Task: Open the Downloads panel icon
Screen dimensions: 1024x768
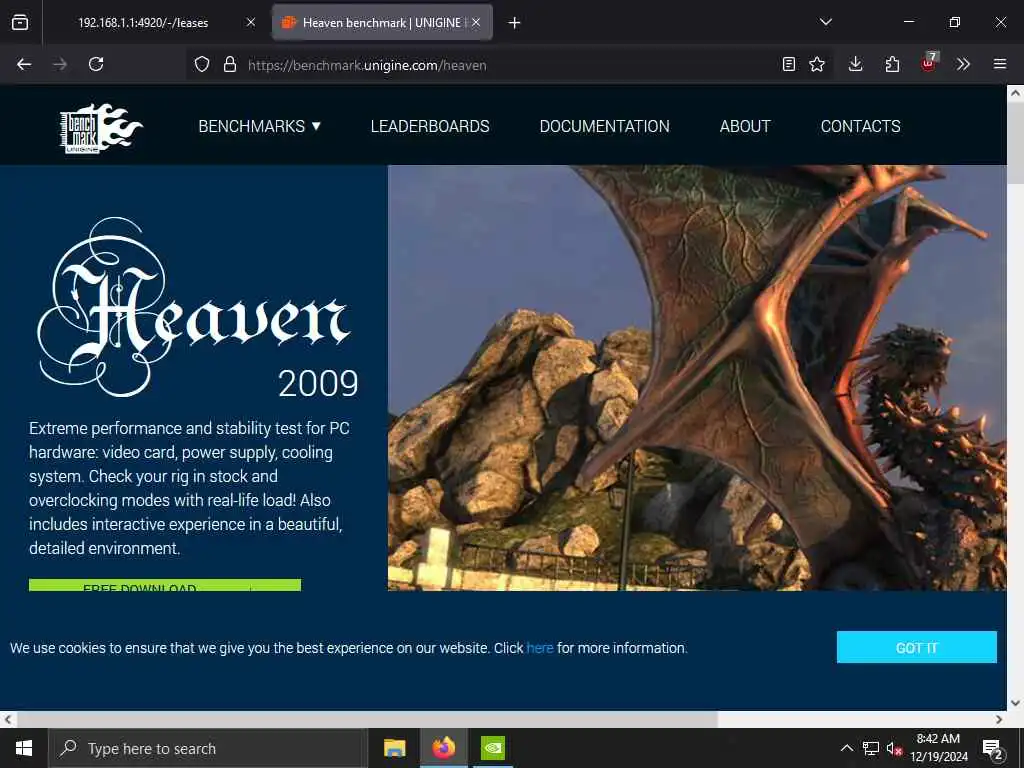Action: (856, 64)
